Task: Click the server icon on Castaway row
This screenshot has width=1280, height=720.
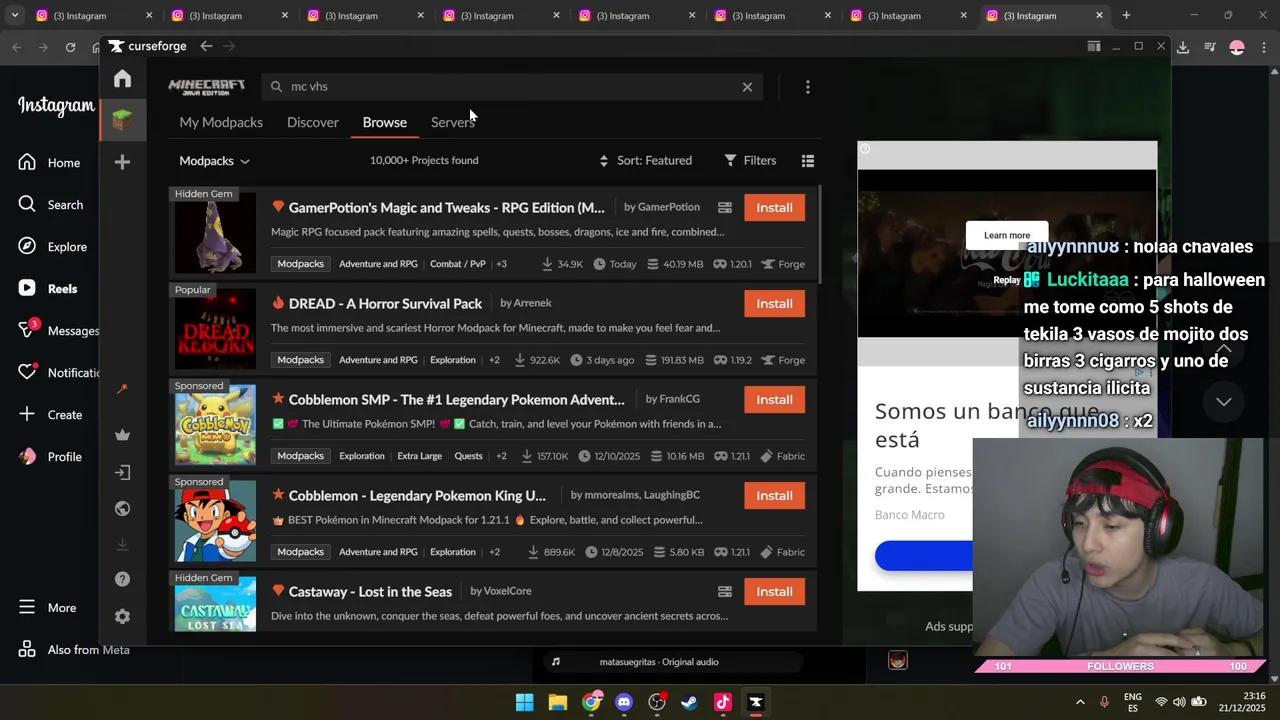Action: (x=725, y=592)
